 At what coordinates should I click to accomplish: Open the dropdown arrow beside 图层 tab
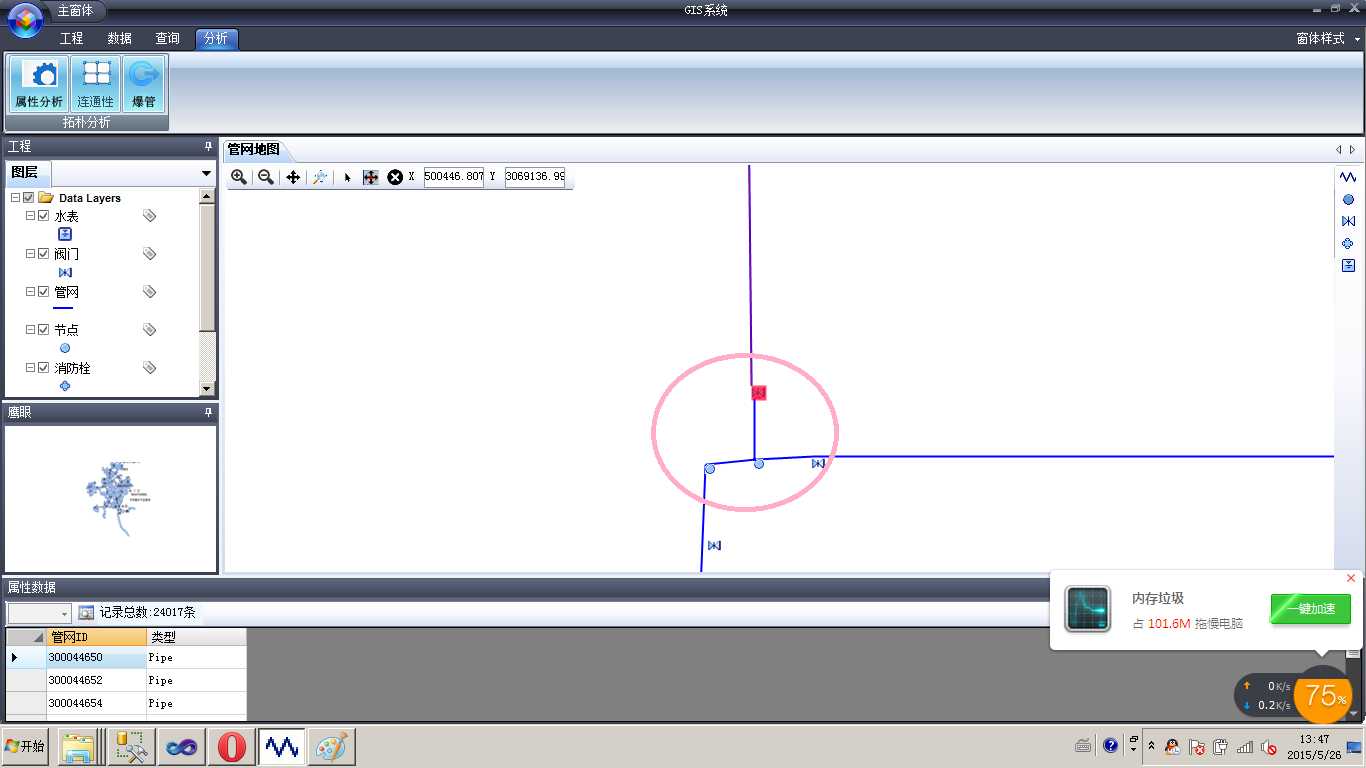[206, 173]
